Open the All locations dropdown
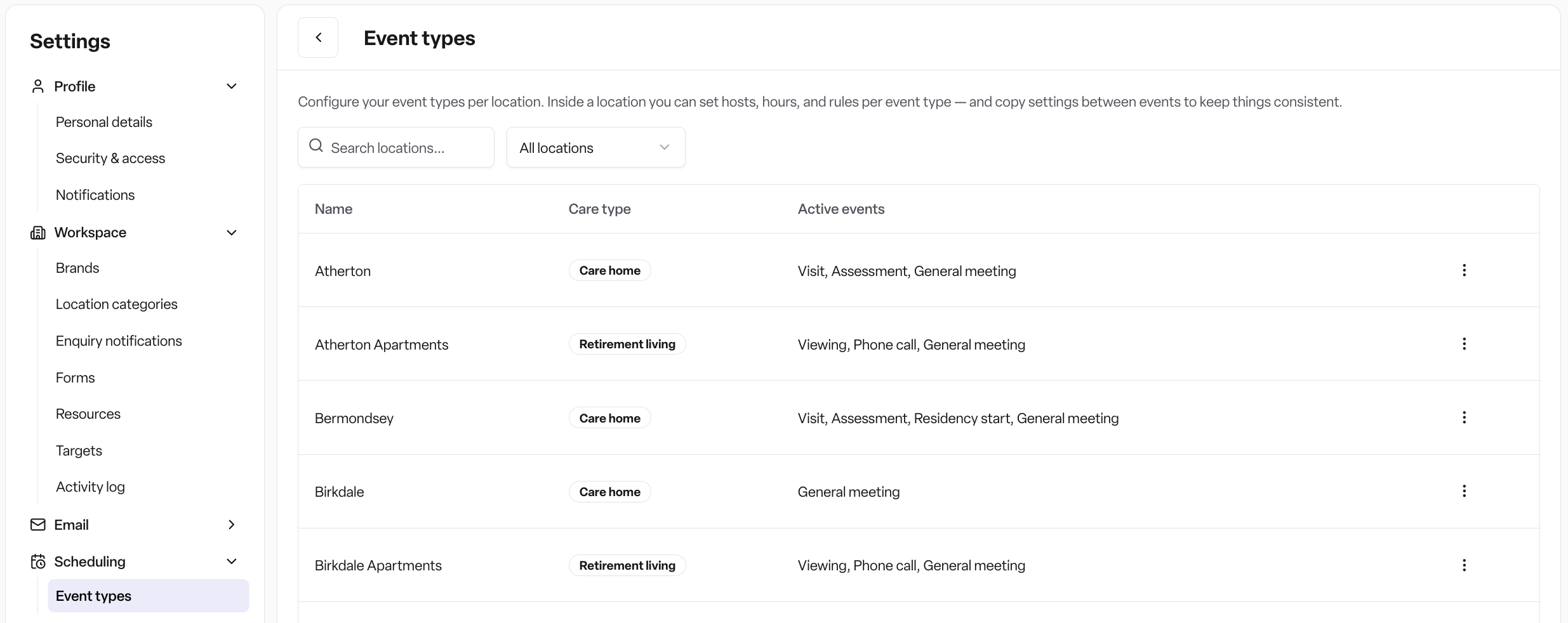Image resolution: width=1568 pixels, height=623 pixels. [x=595, y=147]
